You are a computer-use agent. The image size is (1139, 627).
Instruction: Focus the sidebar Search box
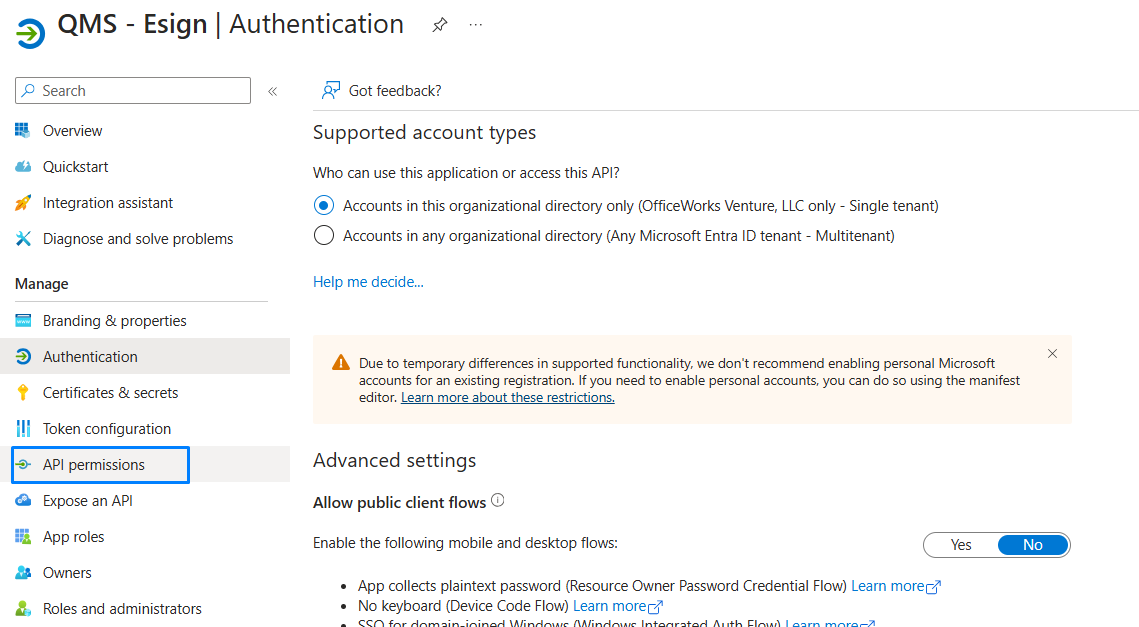(133, 91)
